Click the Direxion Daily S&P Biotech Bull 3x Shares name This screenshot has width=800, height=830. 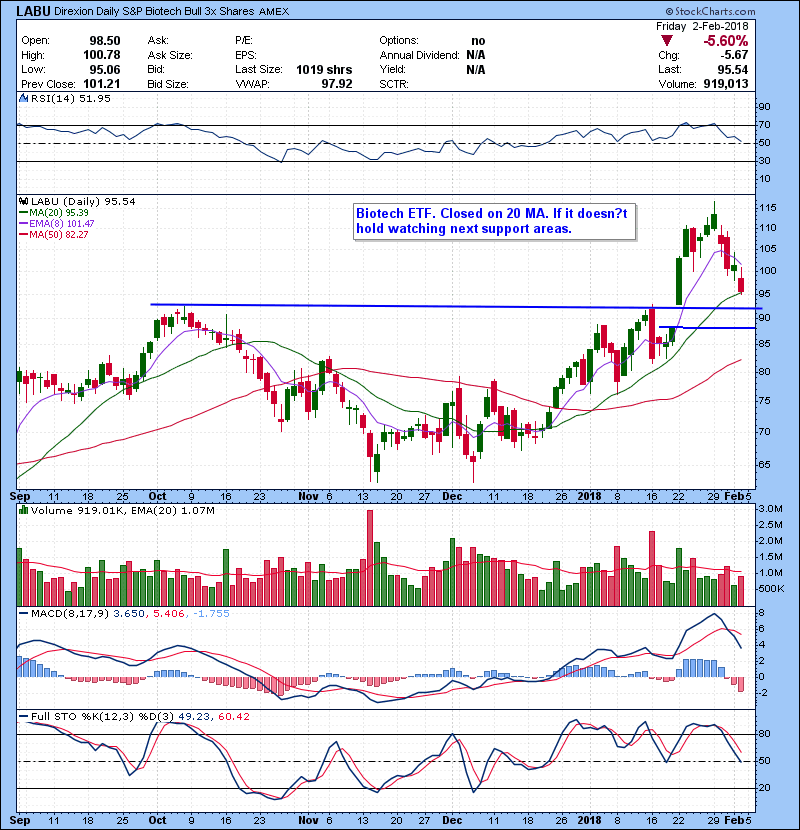154,11
